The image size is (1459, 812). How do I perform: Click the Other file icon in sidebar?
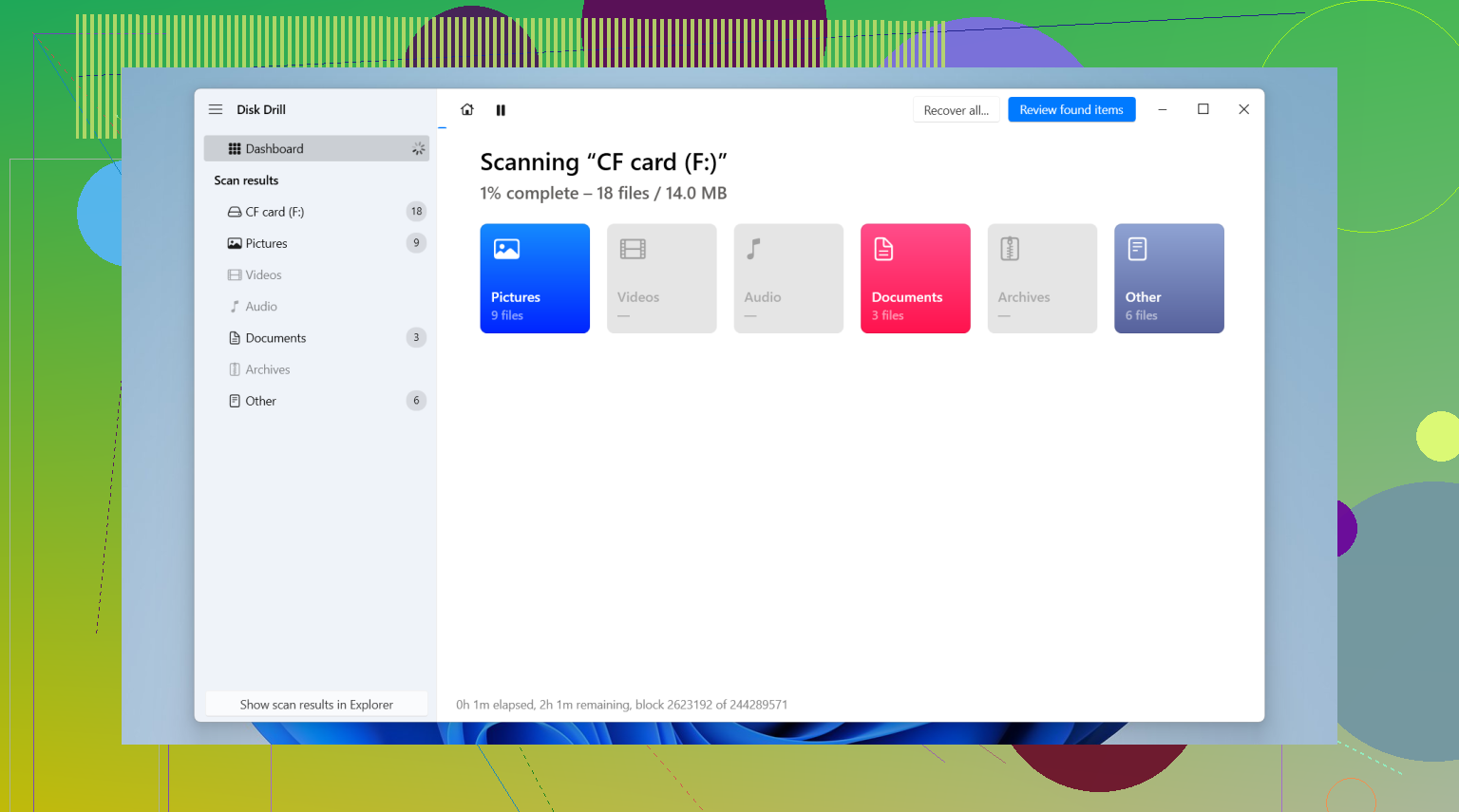tap(235, 401)
